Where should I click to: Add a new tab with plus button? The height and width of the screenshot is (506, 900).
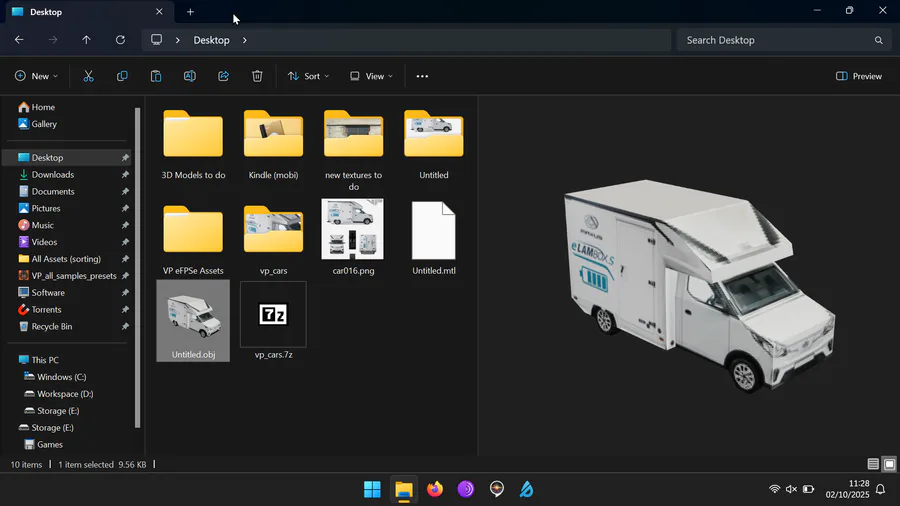190,11
